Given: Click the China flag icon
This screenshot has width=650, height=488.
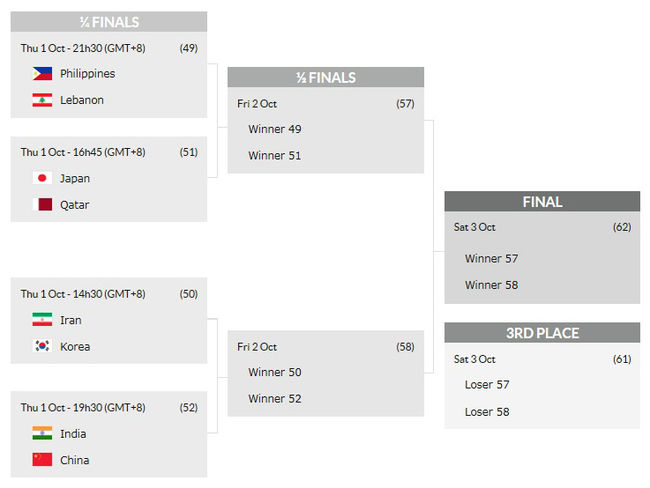Looking at the screenshot, I should [42, 460].
